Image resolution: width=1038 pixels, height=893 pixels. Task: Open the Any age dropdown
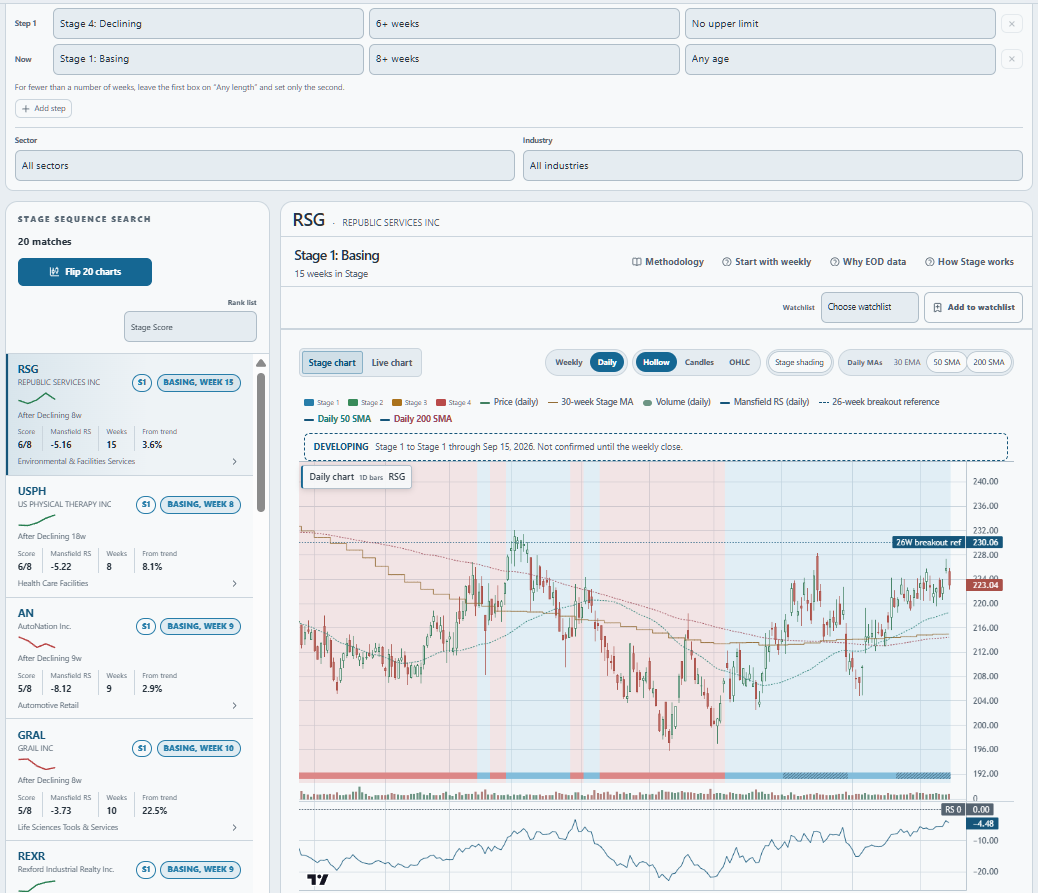pyautogui.click(x=840, y=59)
